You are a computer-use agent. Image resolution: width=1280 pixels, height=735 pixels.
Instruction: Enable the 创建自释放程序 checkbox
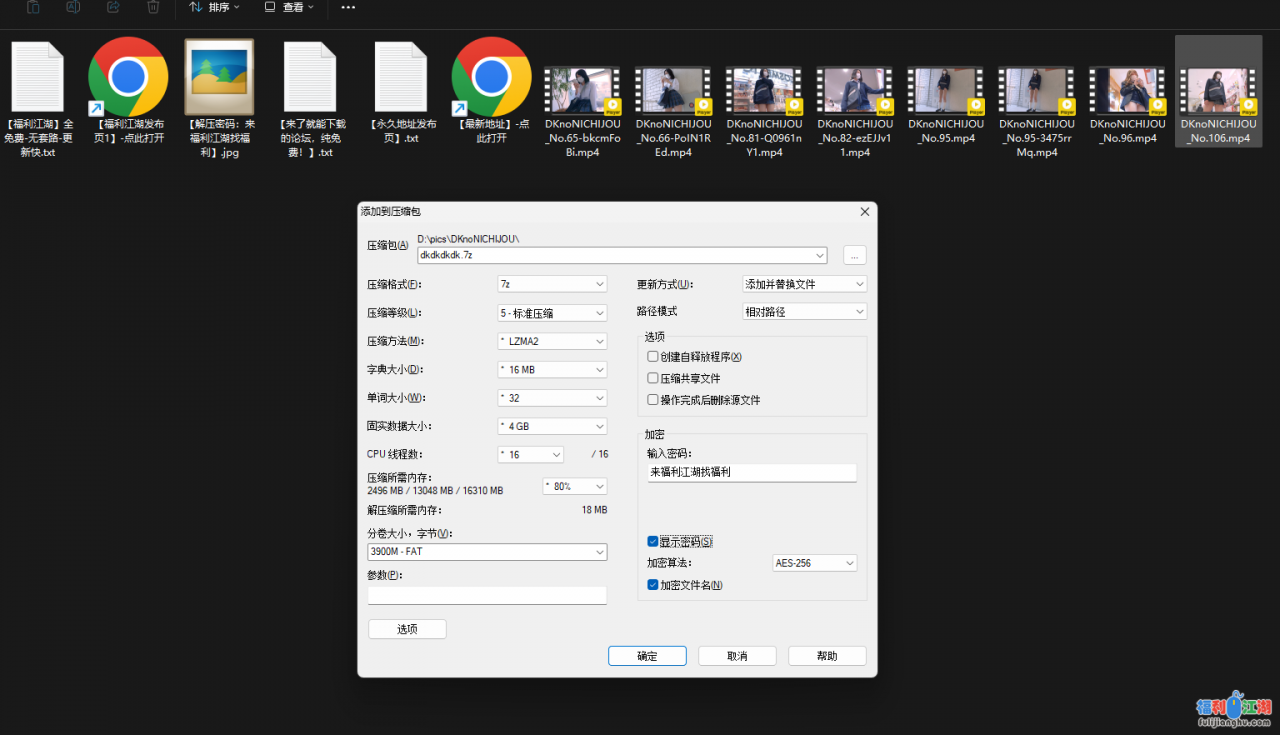652,356
